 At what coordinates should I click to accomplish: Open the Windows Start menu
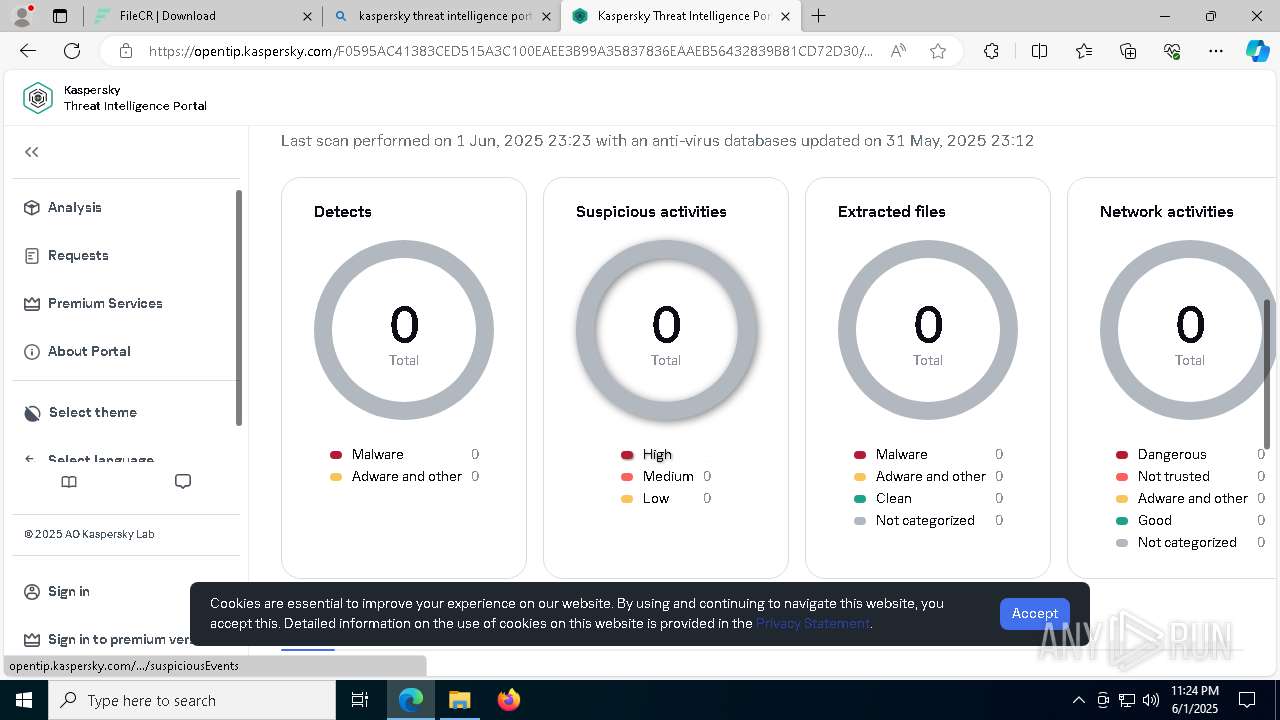(x=23, y=700)
